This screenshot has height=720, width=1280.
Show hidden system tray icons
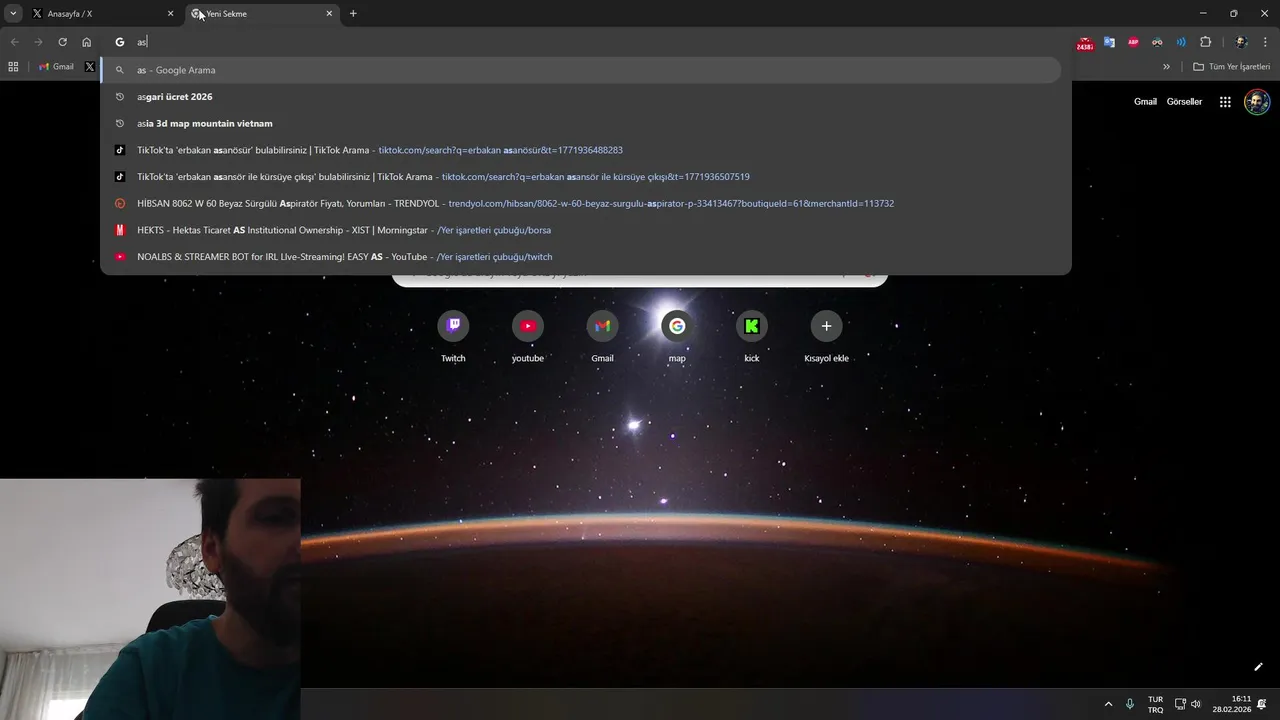click(1108, 704)
